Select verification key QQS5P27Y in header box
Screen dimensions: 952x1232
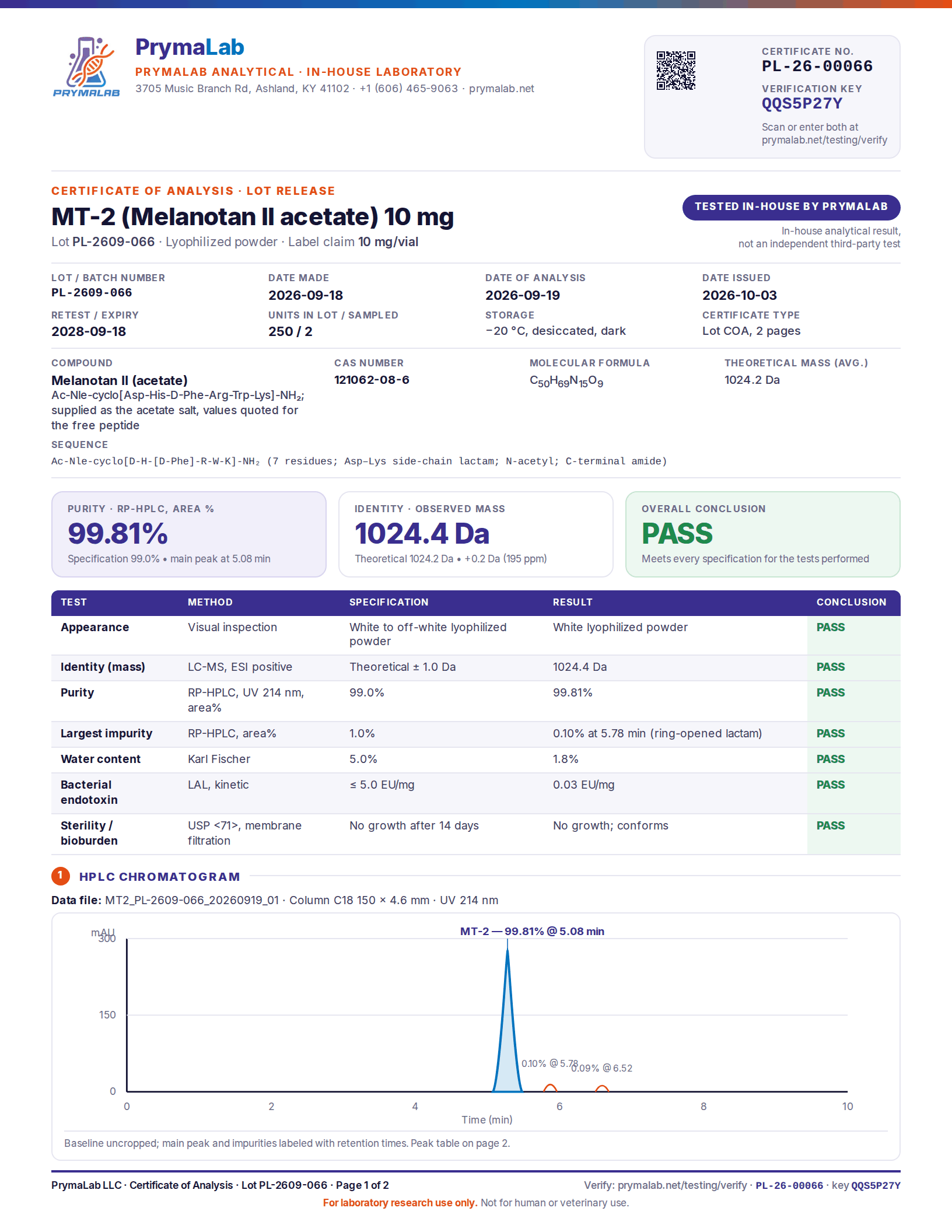(x=802, y=104)
